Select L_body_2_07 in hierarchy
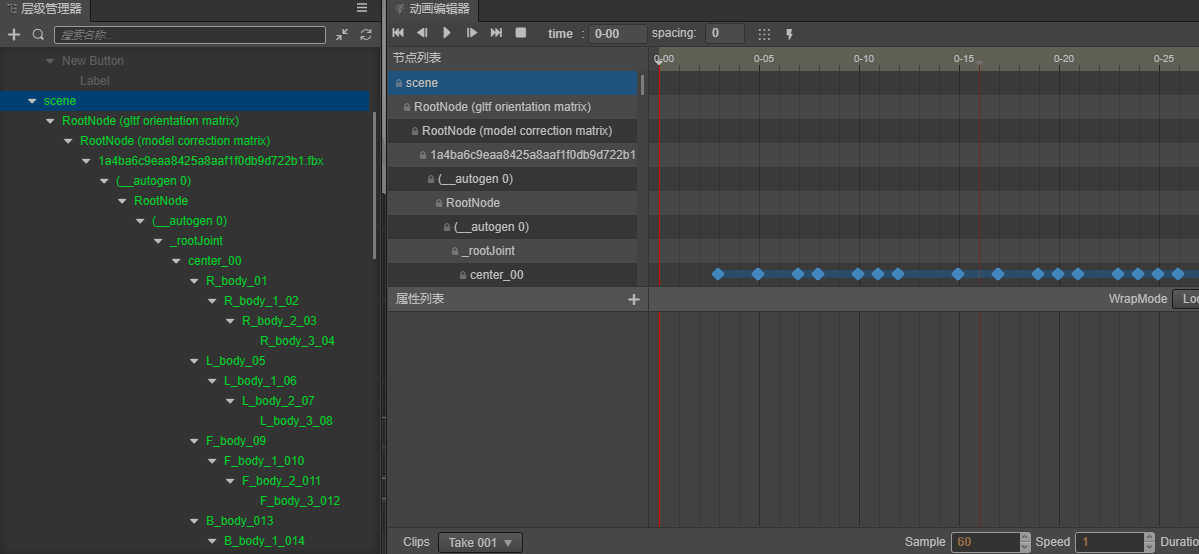 [x=278, y=401]
